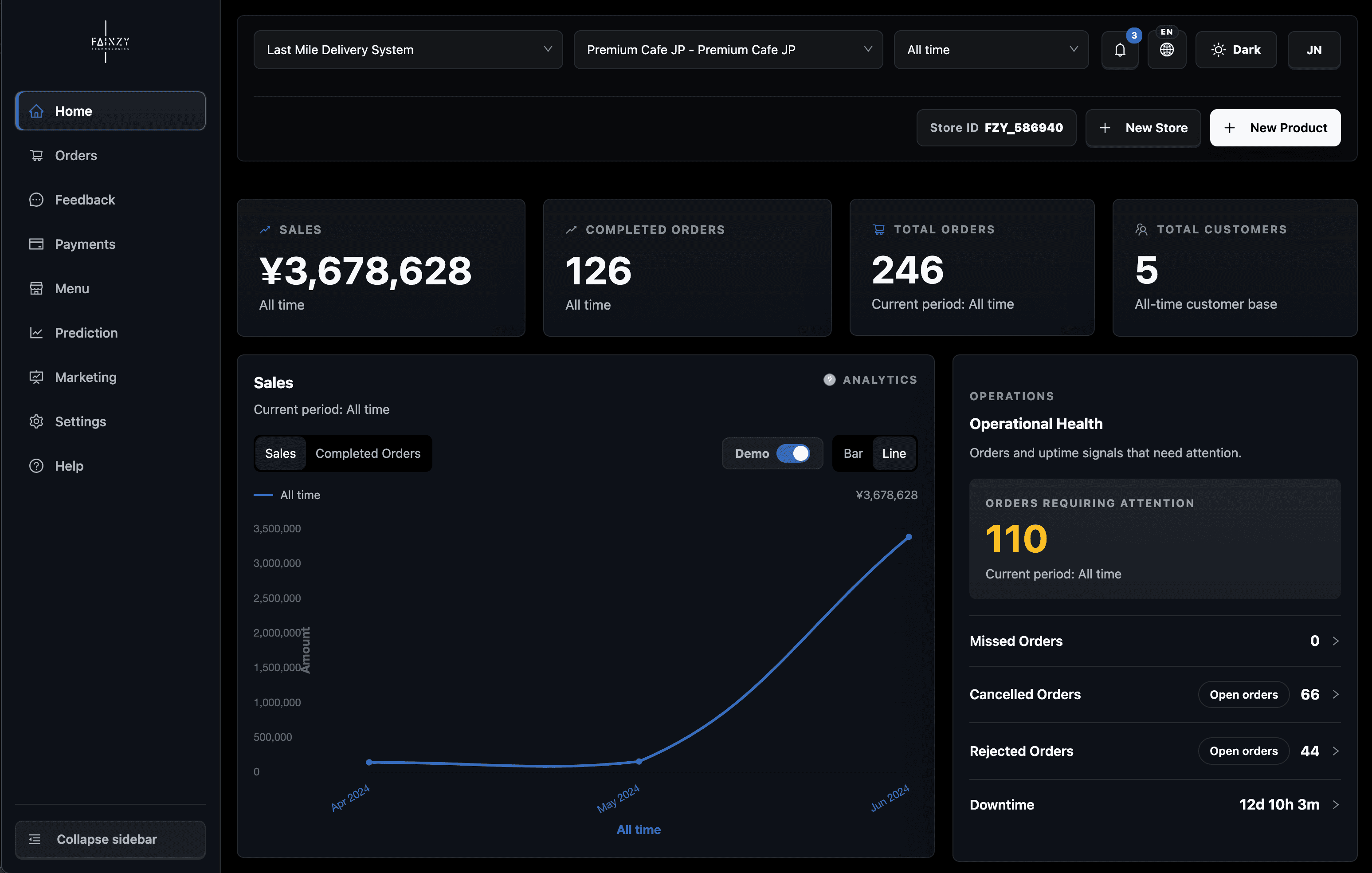Open the Prediction analytics icon
The image size is (1372, 873).
36,333
